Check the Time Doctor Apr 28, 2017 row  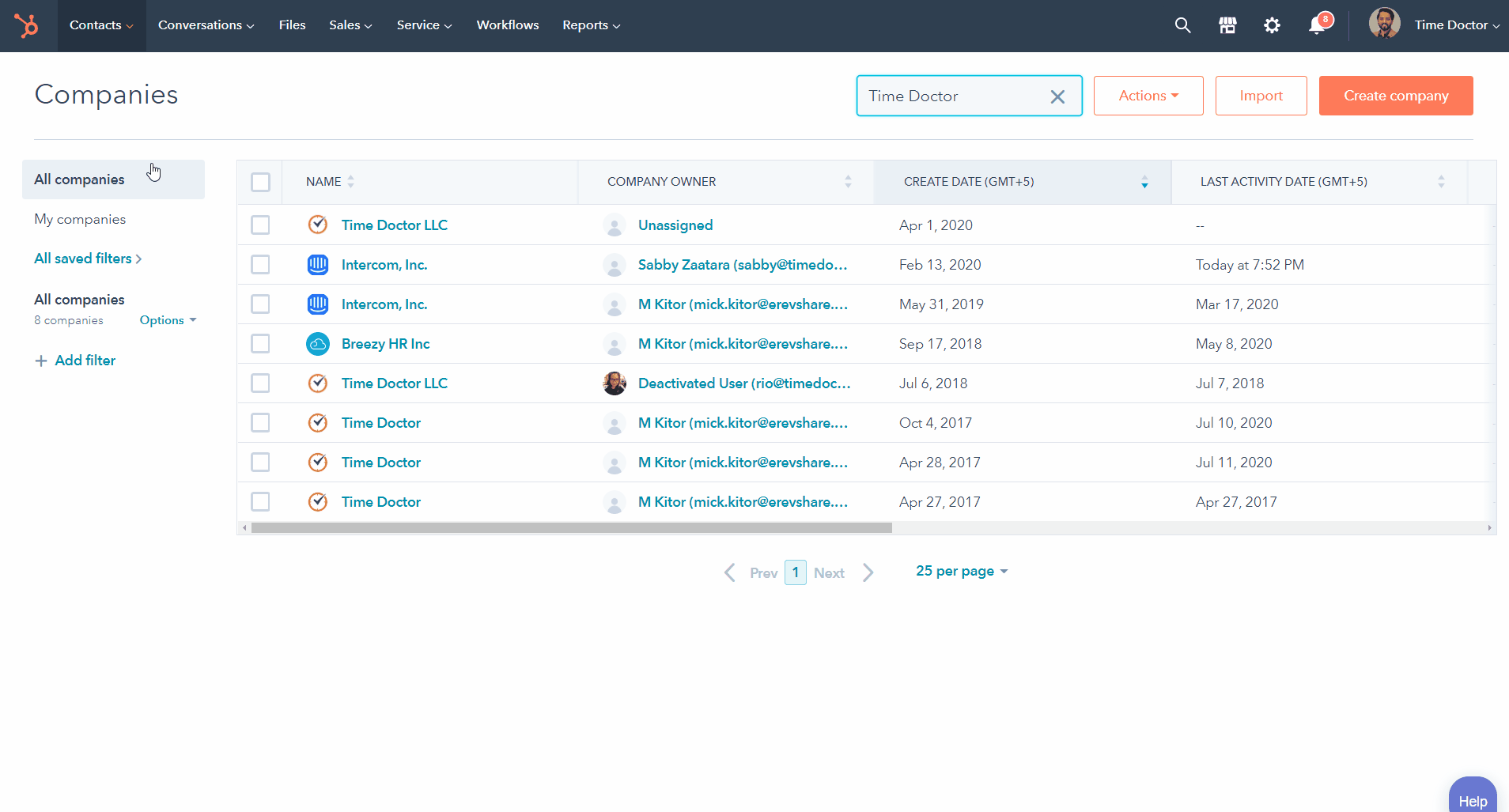point(260,462)
